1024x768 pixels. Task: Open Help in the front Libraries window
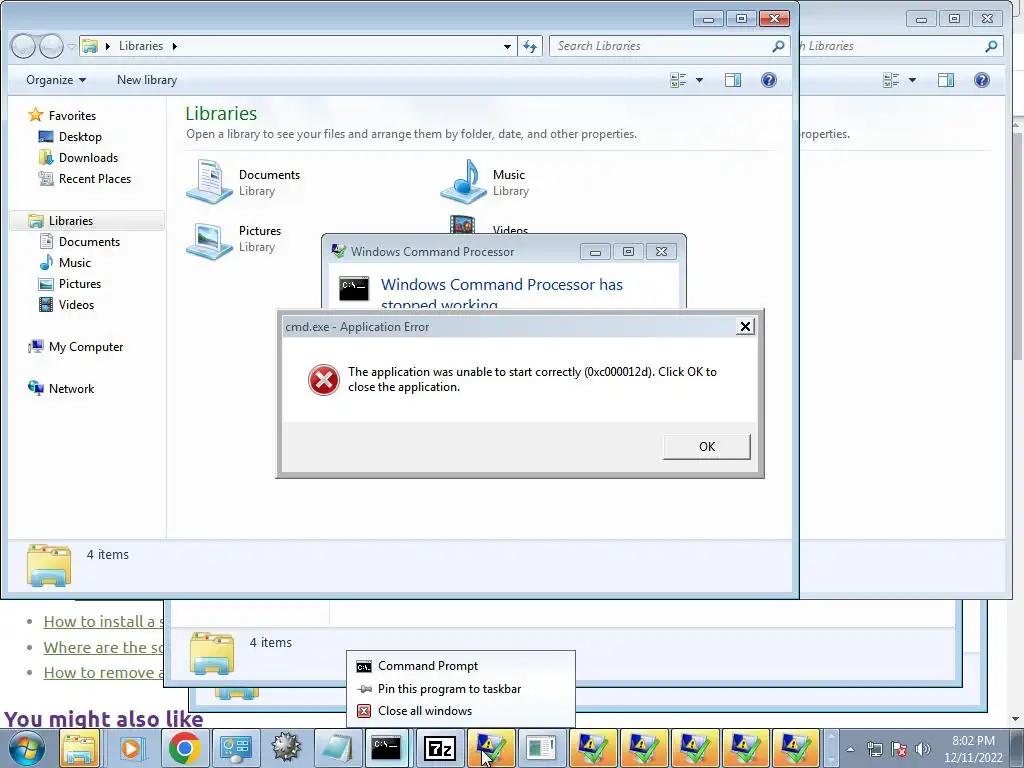[x=769, y=80]
